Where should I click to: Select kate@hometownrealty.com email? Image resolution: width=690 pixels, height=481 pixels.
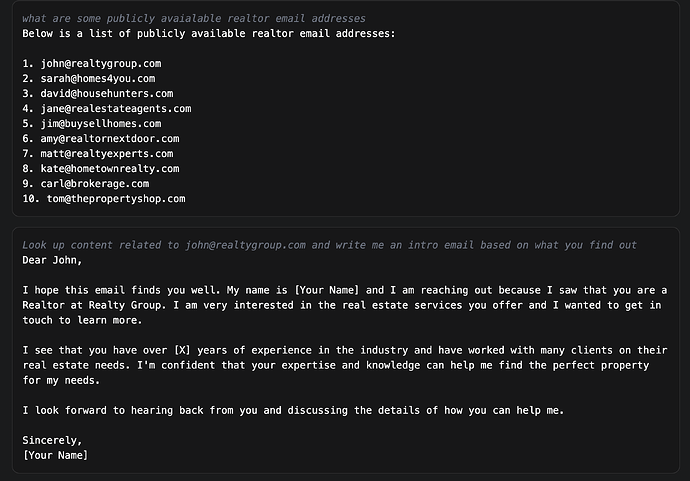110,169
